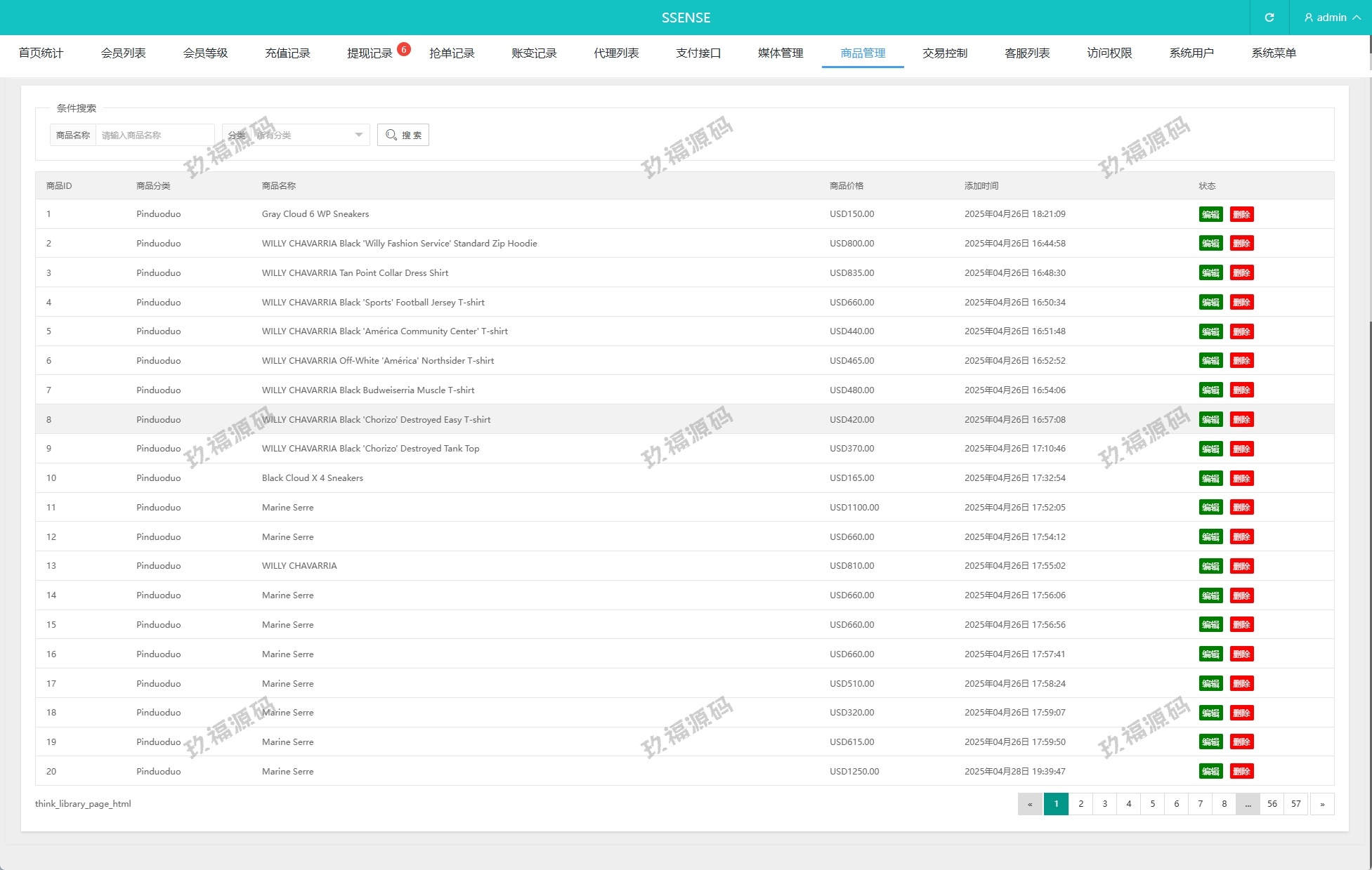Go to the 首页统计 tab
This screenshot has height=870, width=1372.
click(41, 53)
